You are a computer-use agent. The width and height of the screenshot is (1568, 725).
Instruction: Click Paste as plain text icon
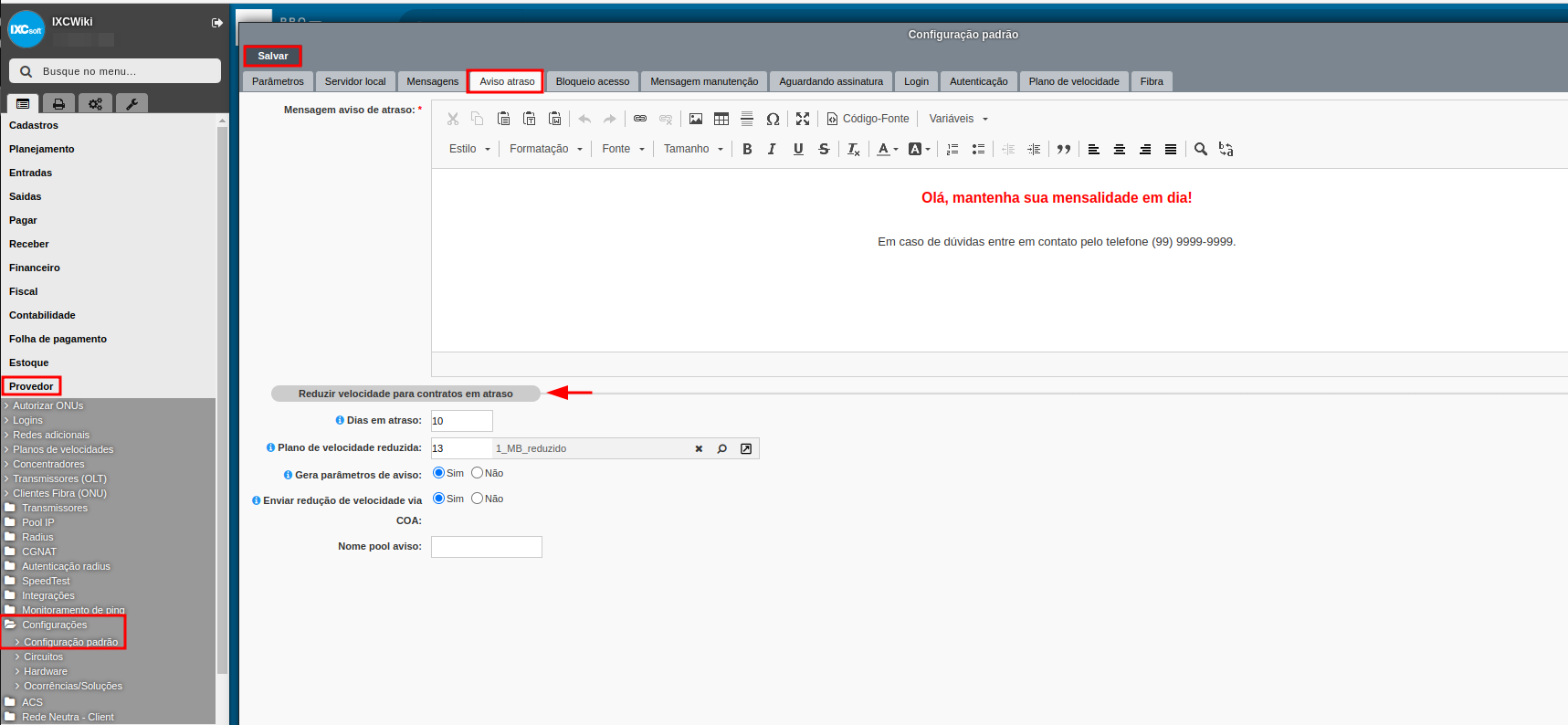[x=529, y=119]
